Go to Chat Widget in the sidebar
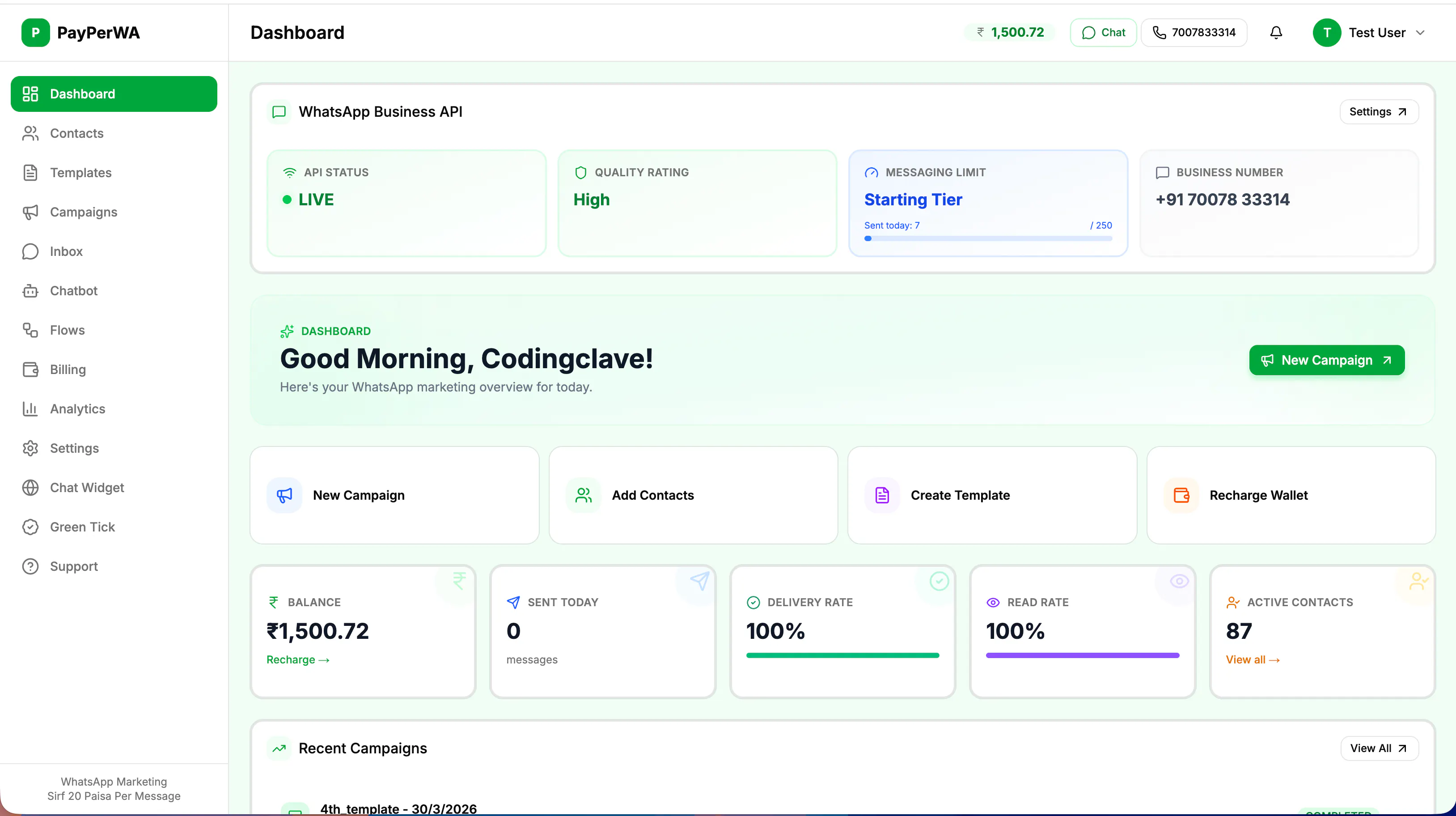 point(114,488)
